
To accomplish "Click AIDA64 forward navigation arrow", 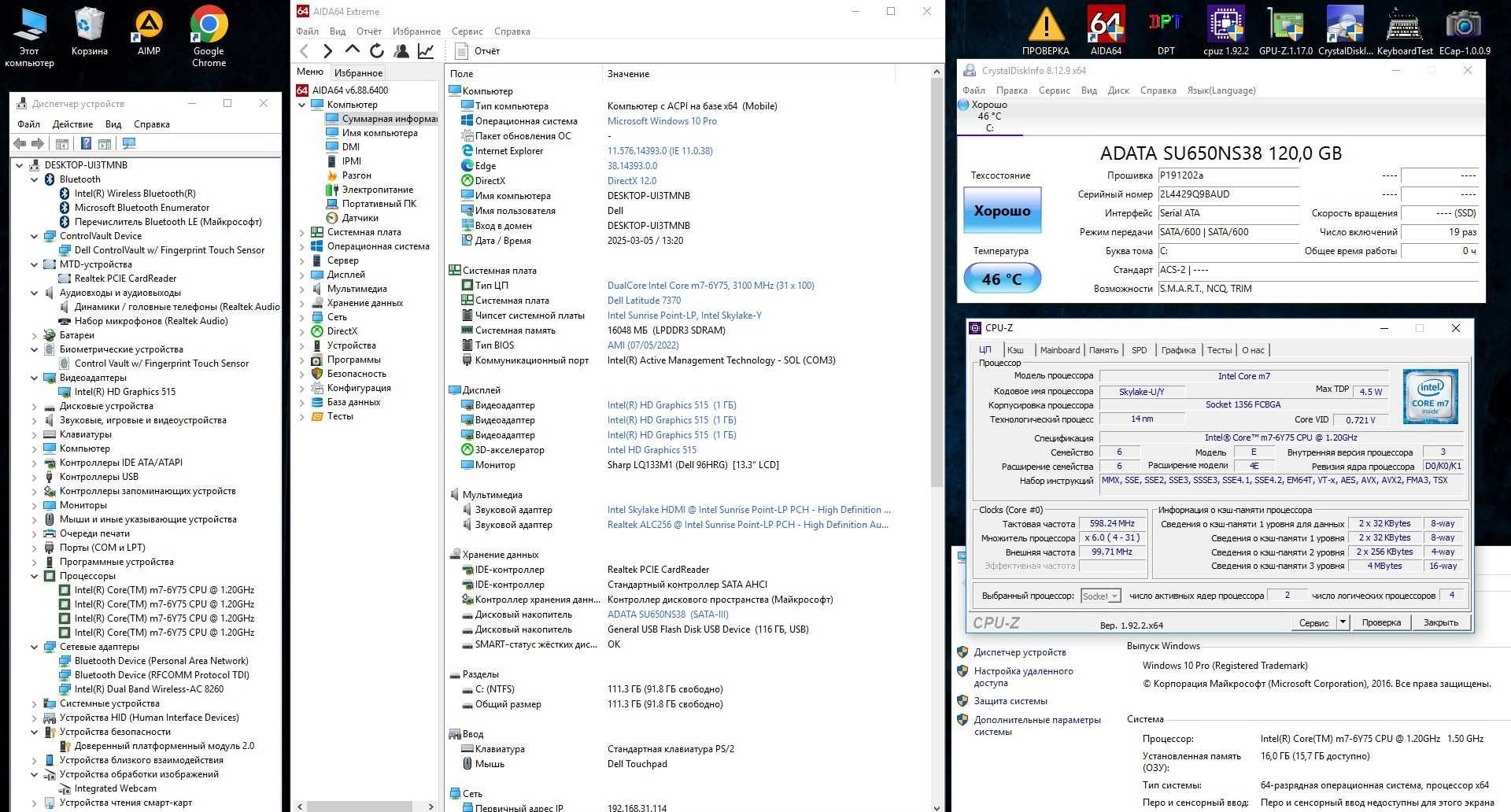I will point(328,51).
